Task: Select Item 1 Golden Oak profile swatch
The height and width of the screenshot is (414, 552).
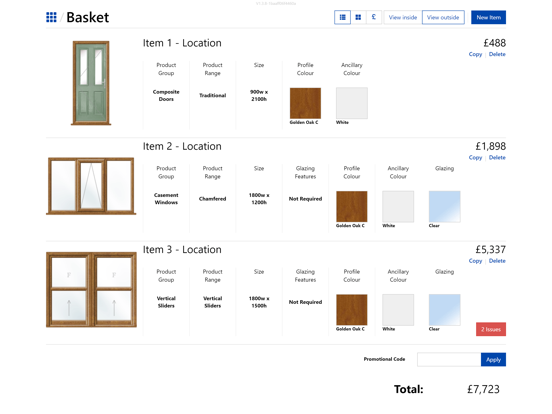Action: tap(305, 103)
